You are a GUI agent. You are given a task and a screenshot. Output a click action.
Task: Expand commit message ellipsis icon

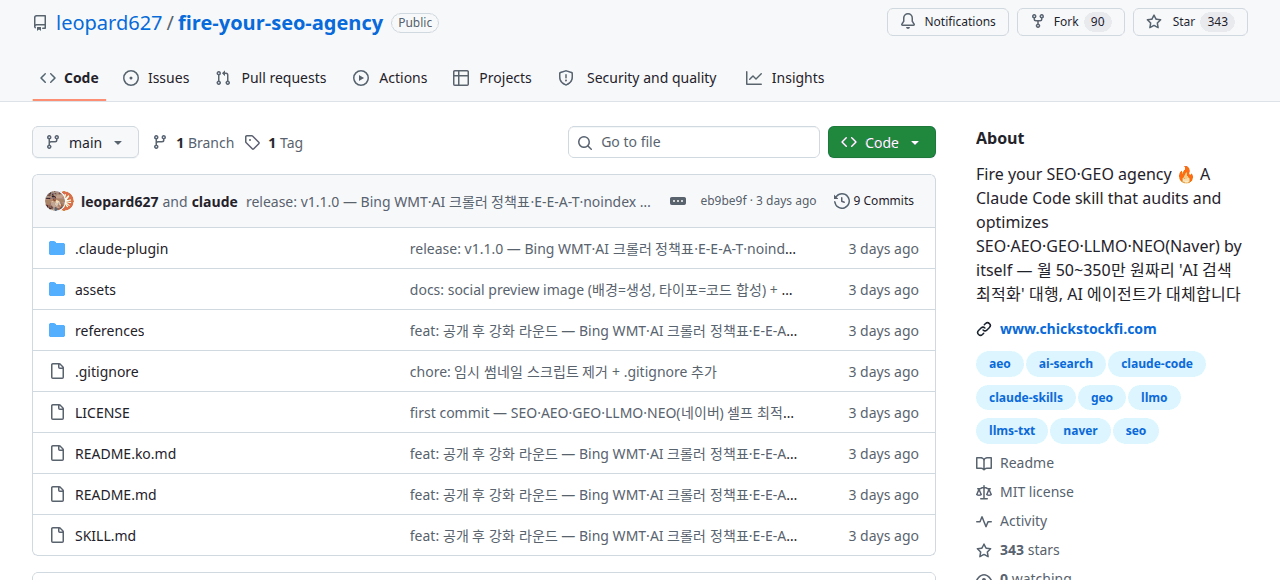(678, 201)
